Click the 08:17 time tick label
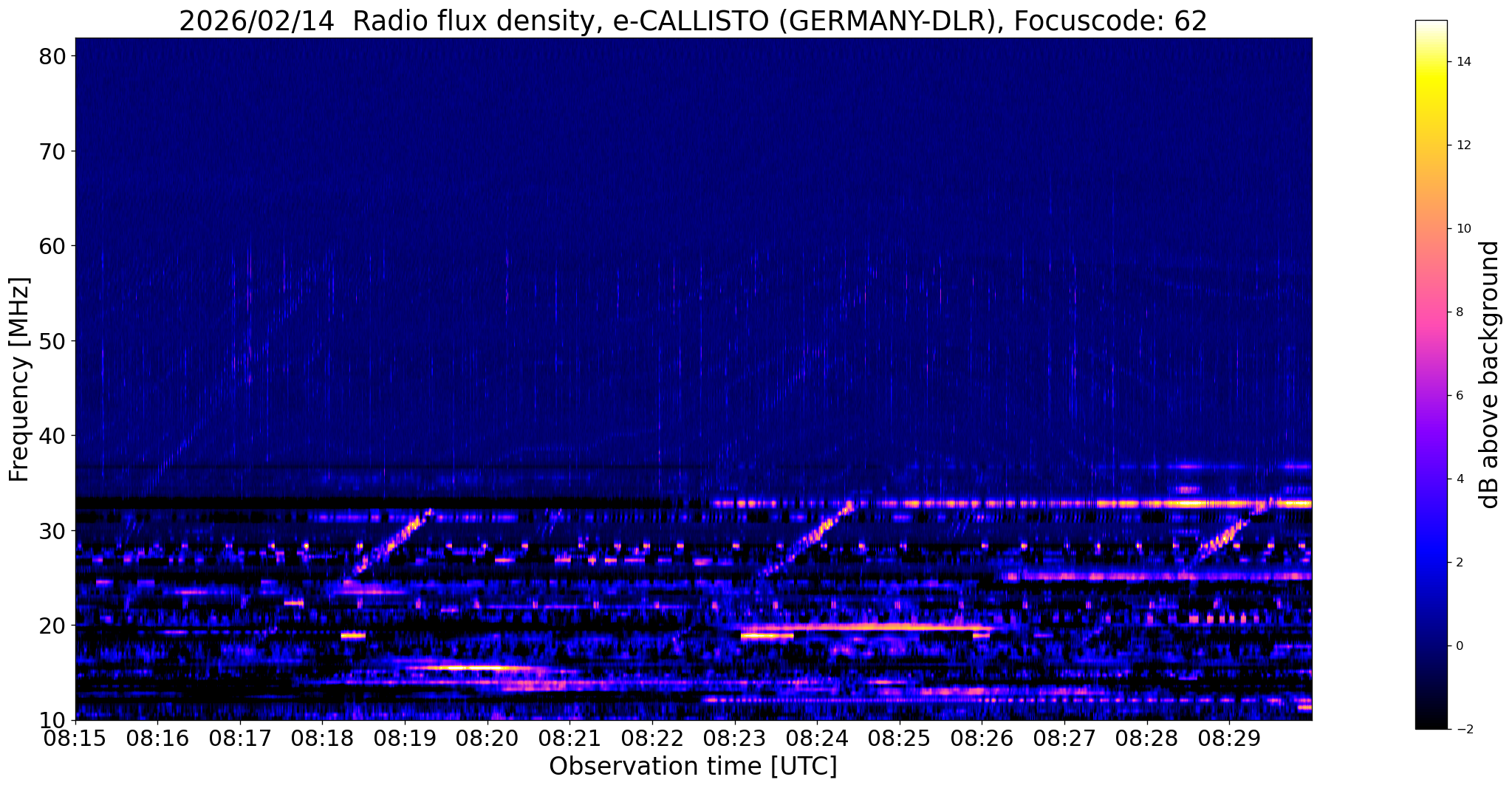The image size is (1512, 788). tap(240, 738)
